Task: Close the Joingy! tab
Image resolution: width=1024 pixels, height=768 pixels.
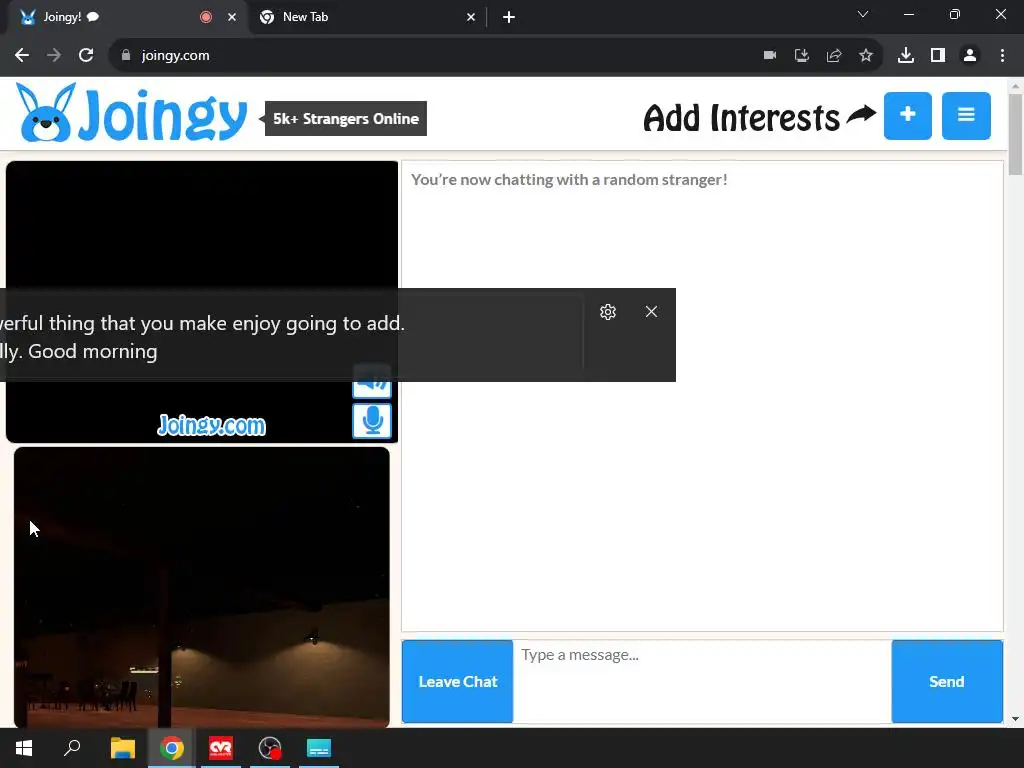Action: [x=232, y=17]
